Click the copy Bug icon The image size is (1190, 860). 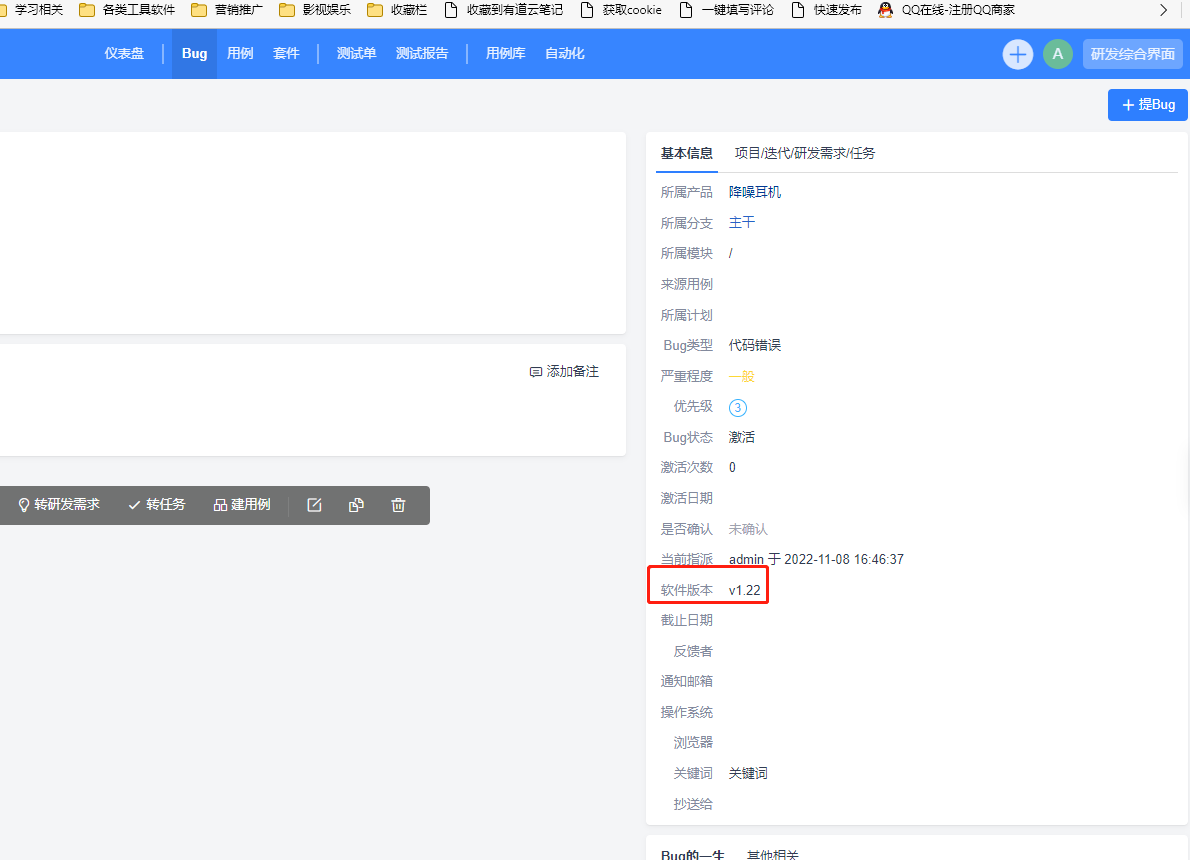tap(356, 505)
